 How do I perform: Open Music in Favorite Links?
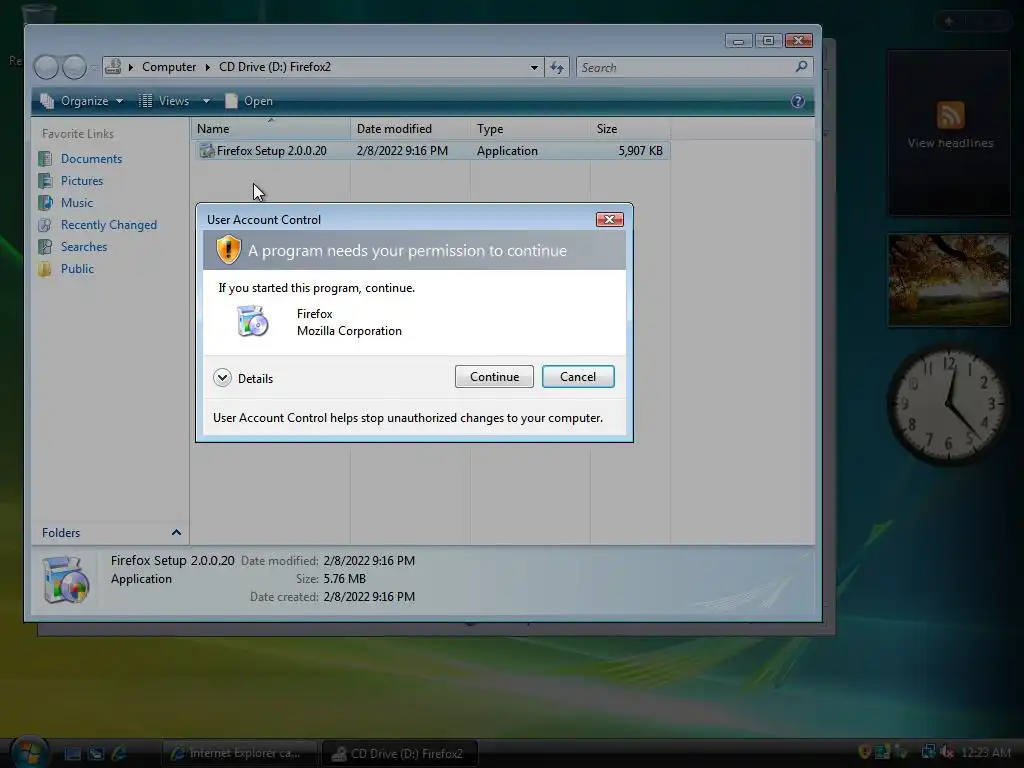(76, 203)
